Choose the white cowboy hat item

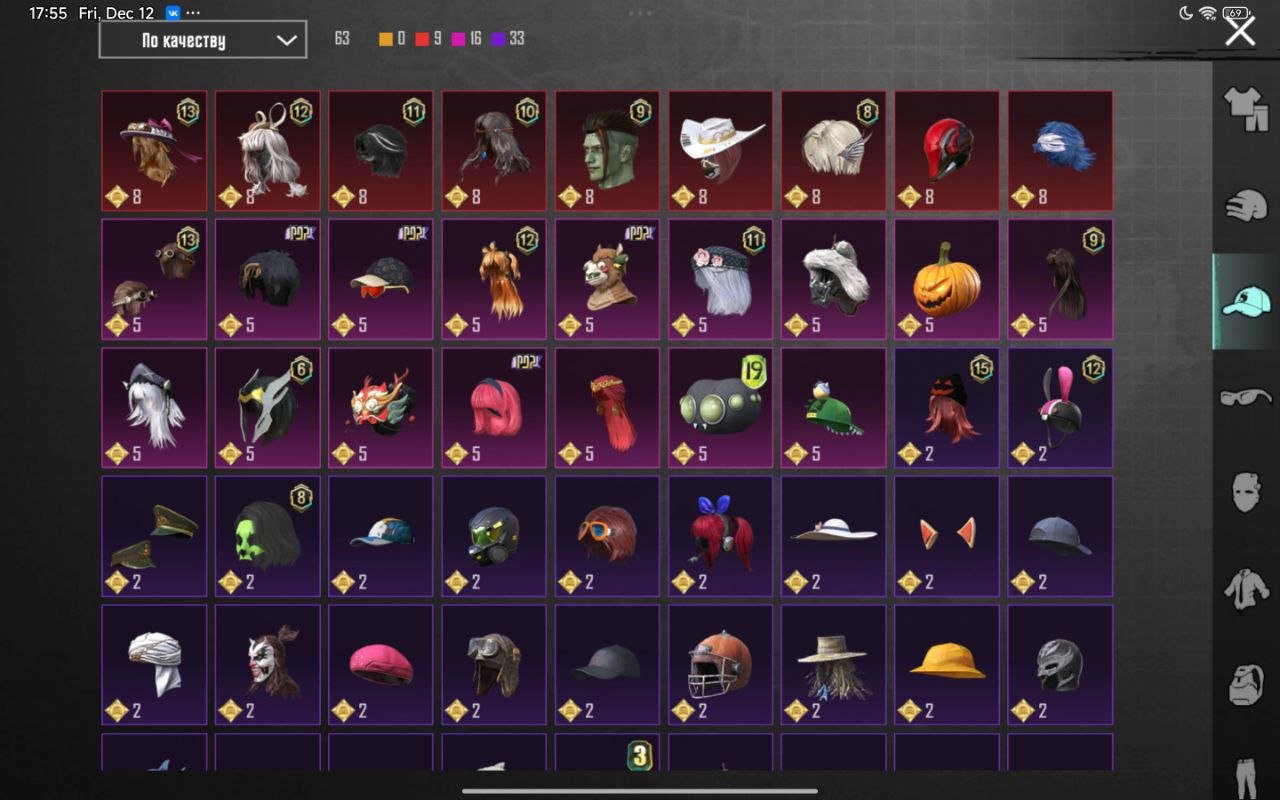720,151
